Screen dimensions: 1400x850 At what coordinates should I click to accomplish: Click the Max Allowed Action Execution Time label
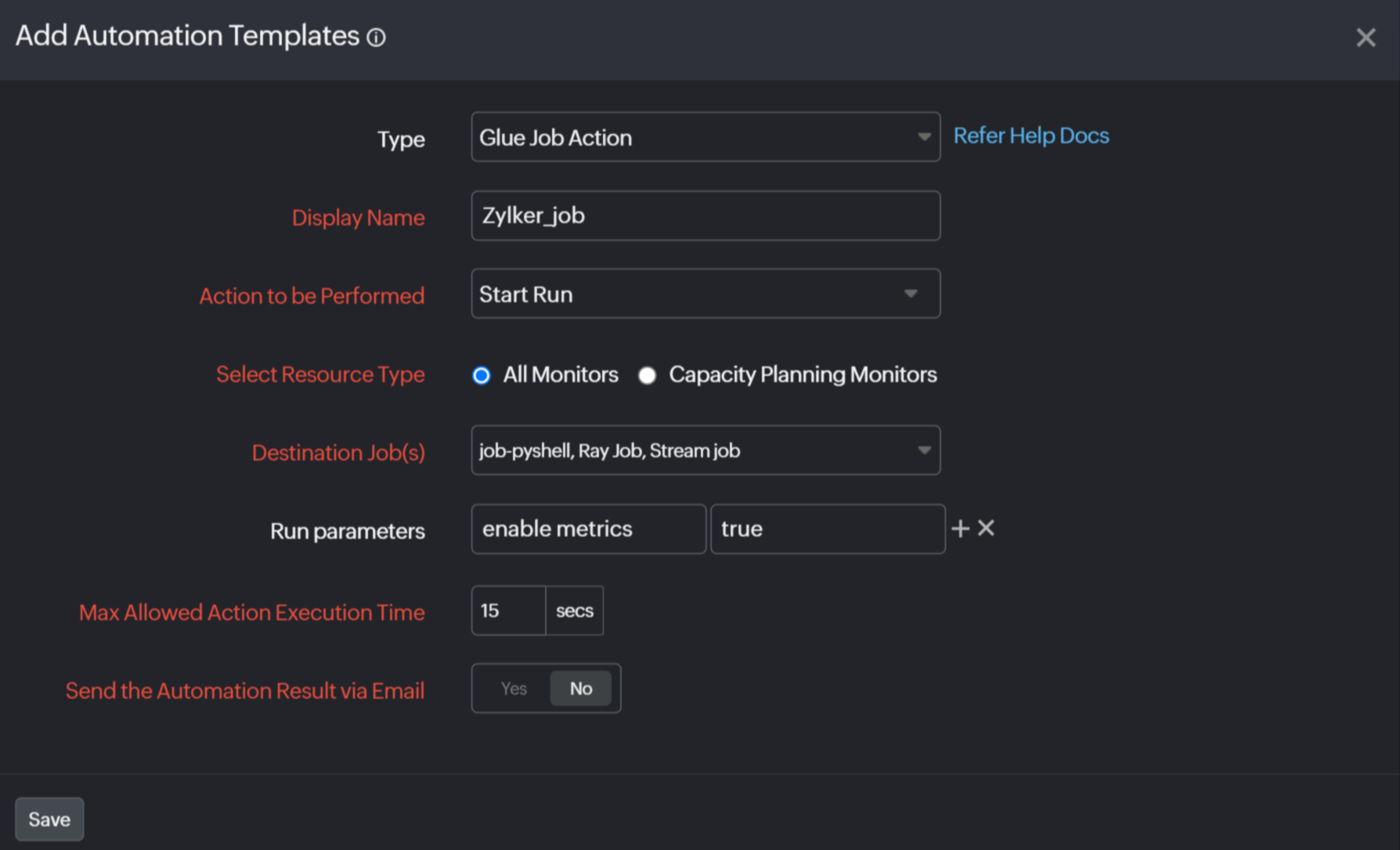tap(251, 612)
